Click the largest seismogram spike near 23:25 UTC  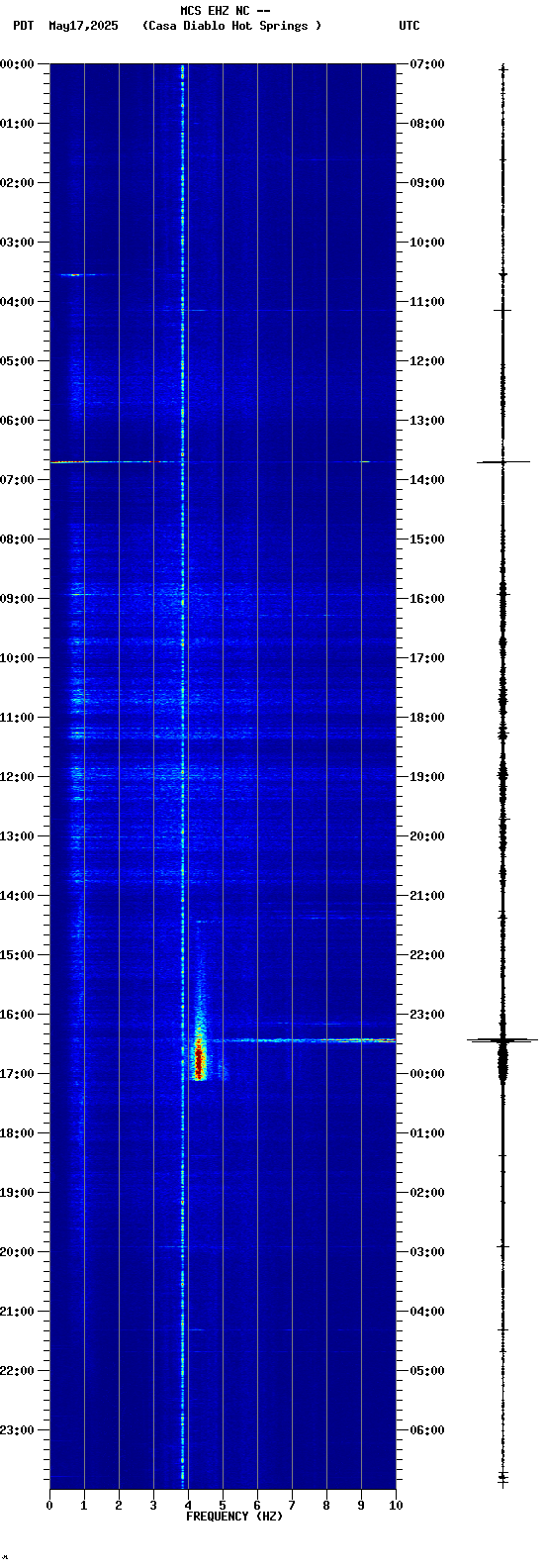[x=502, y=1040]
